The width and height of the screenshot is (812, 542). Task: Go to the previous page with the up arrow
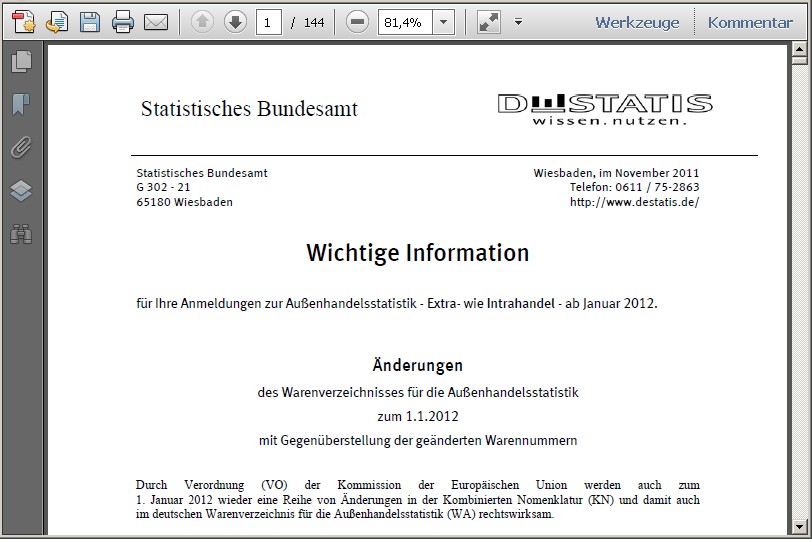click(x=202, y=22)
